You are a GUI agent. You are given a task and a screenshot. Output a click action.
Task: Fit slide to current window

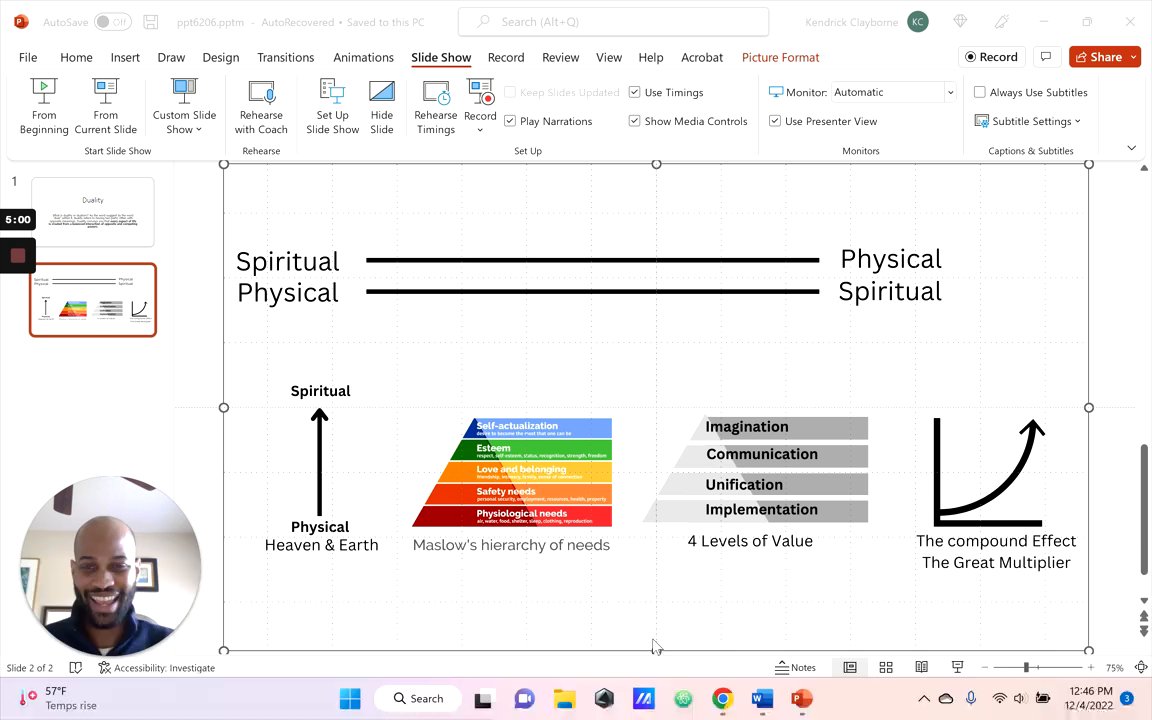click(x=1141, y=667)
